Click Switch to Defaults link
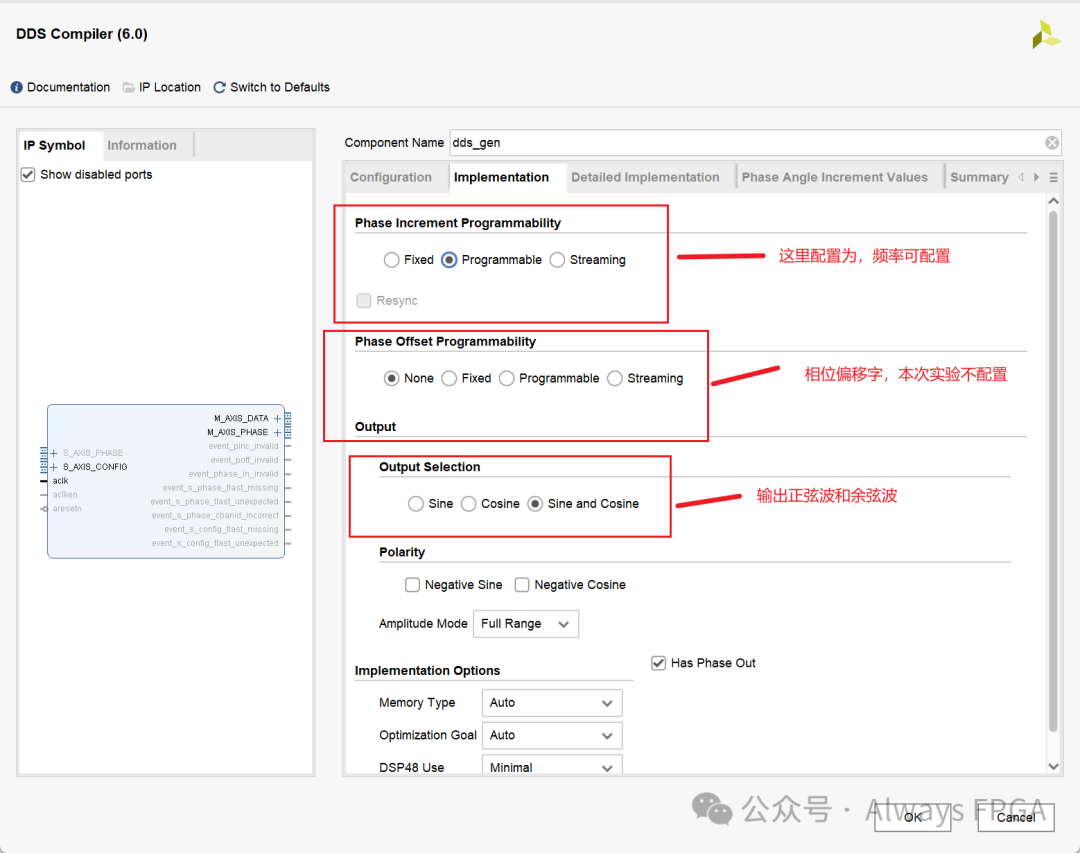The width and height of the screenshot is (1080, 853). pyautogui.click(x=280, y=88)
